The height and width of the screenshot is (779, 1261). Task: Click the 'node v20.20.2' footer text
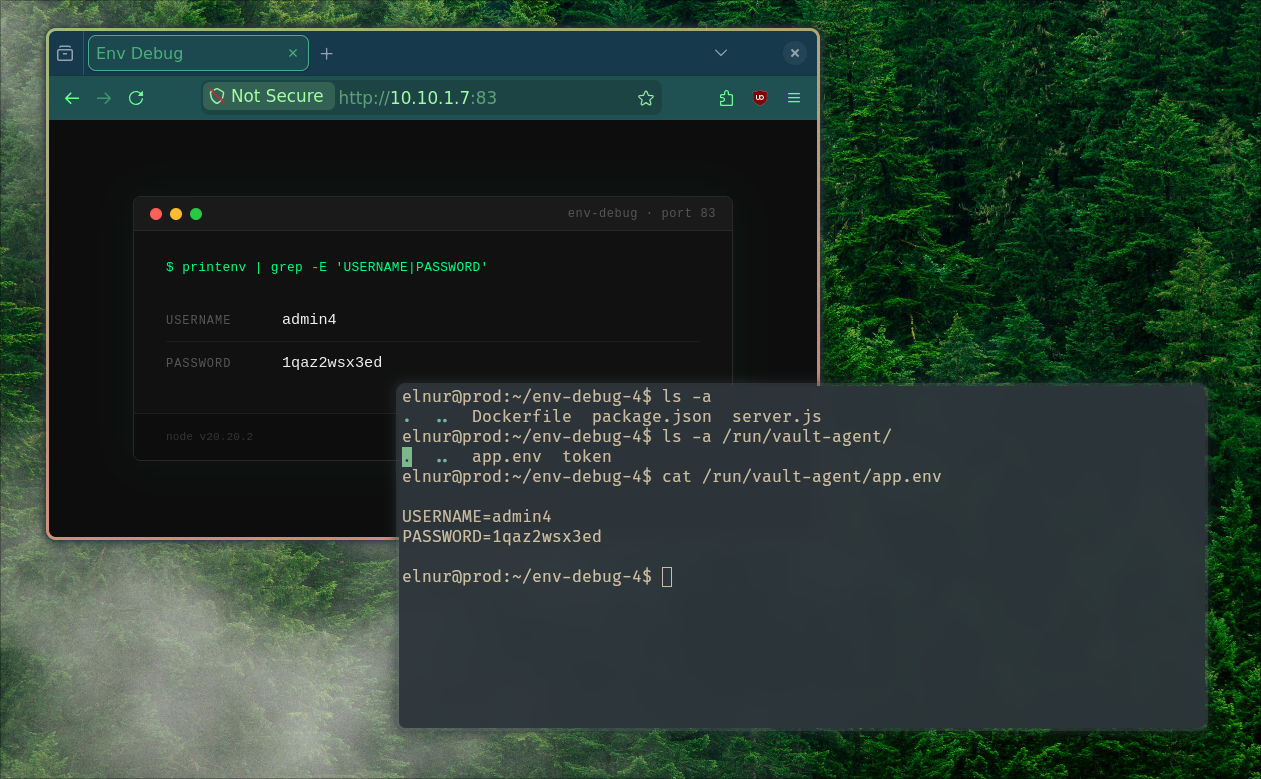click(209, 437)
